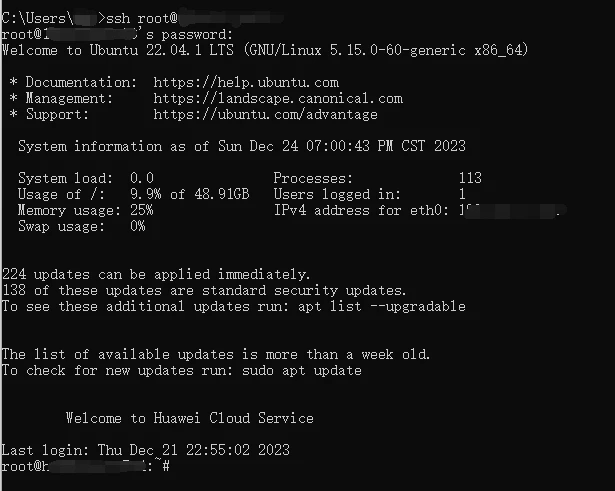615x491 pixels.
Task: Click the 'ssh root@' command text
Action: [142, 18]
